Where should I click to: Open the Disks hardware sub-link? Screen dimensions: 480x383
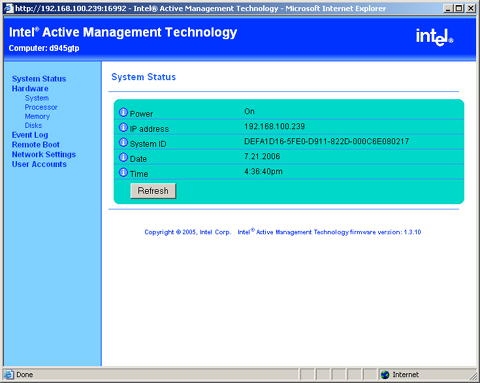(x=33, y=125)
